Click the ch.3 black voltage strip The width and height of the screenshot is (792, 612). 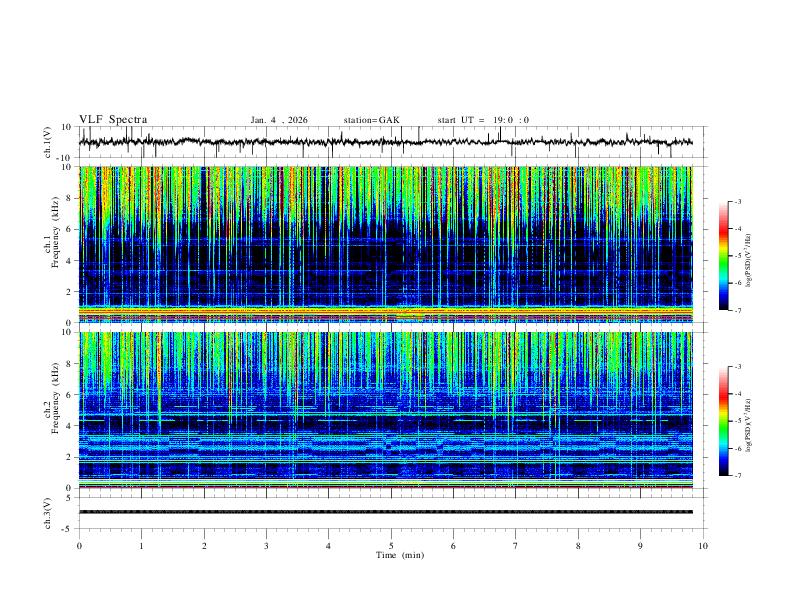click(385, 512)
